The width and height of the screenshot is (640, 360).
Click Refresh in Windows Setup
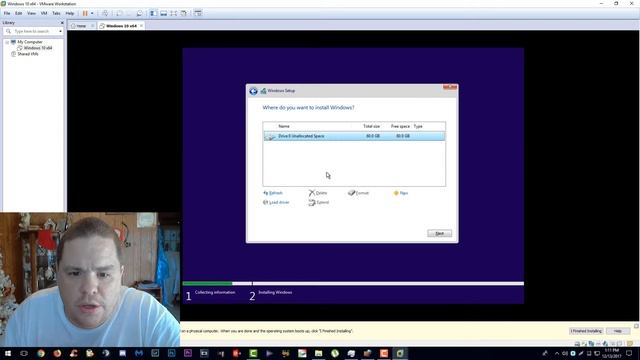click(273, 193)
